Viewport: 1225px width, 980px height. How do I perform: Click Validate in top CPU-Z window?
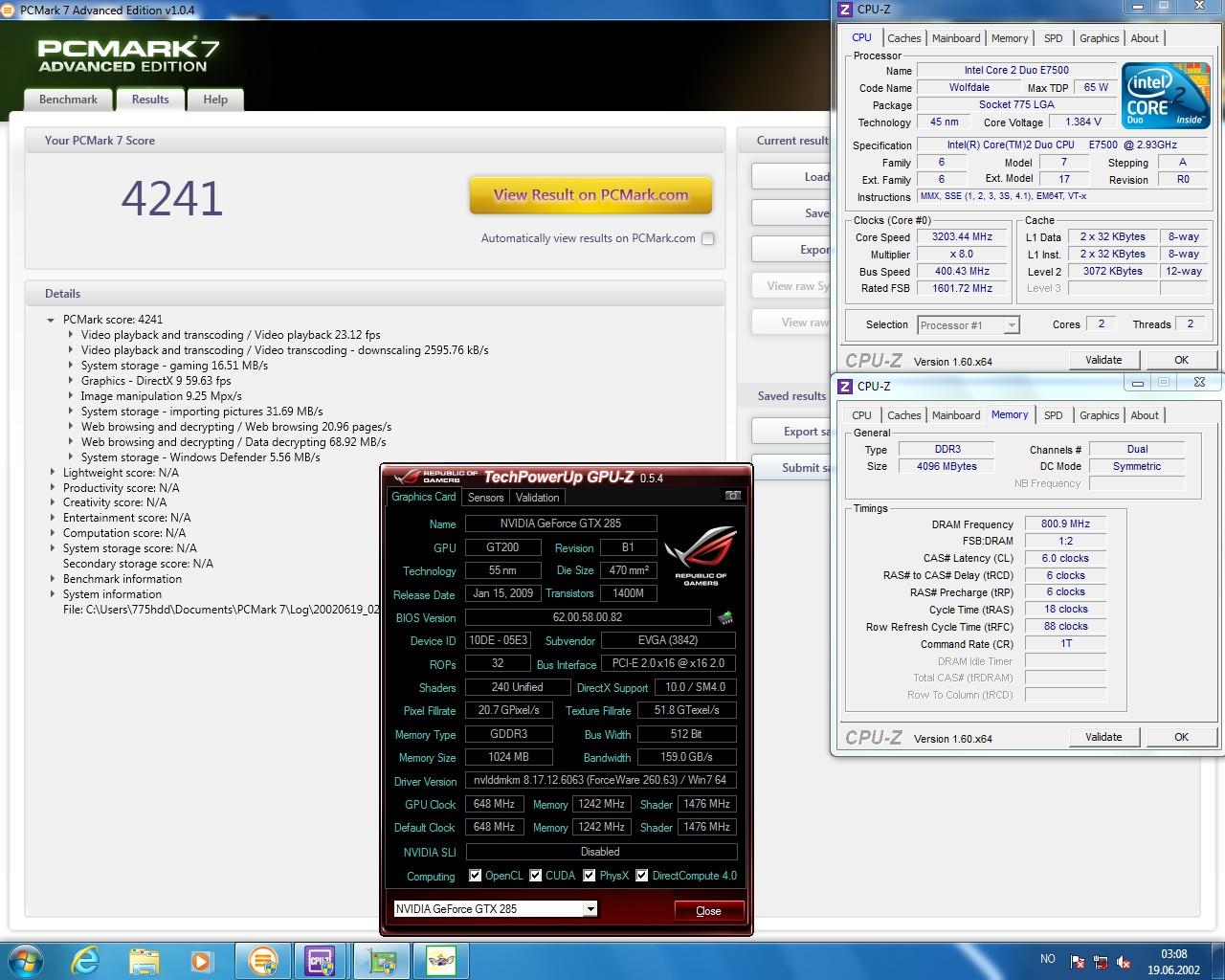pyautogui.click(x=1103, y=360)
